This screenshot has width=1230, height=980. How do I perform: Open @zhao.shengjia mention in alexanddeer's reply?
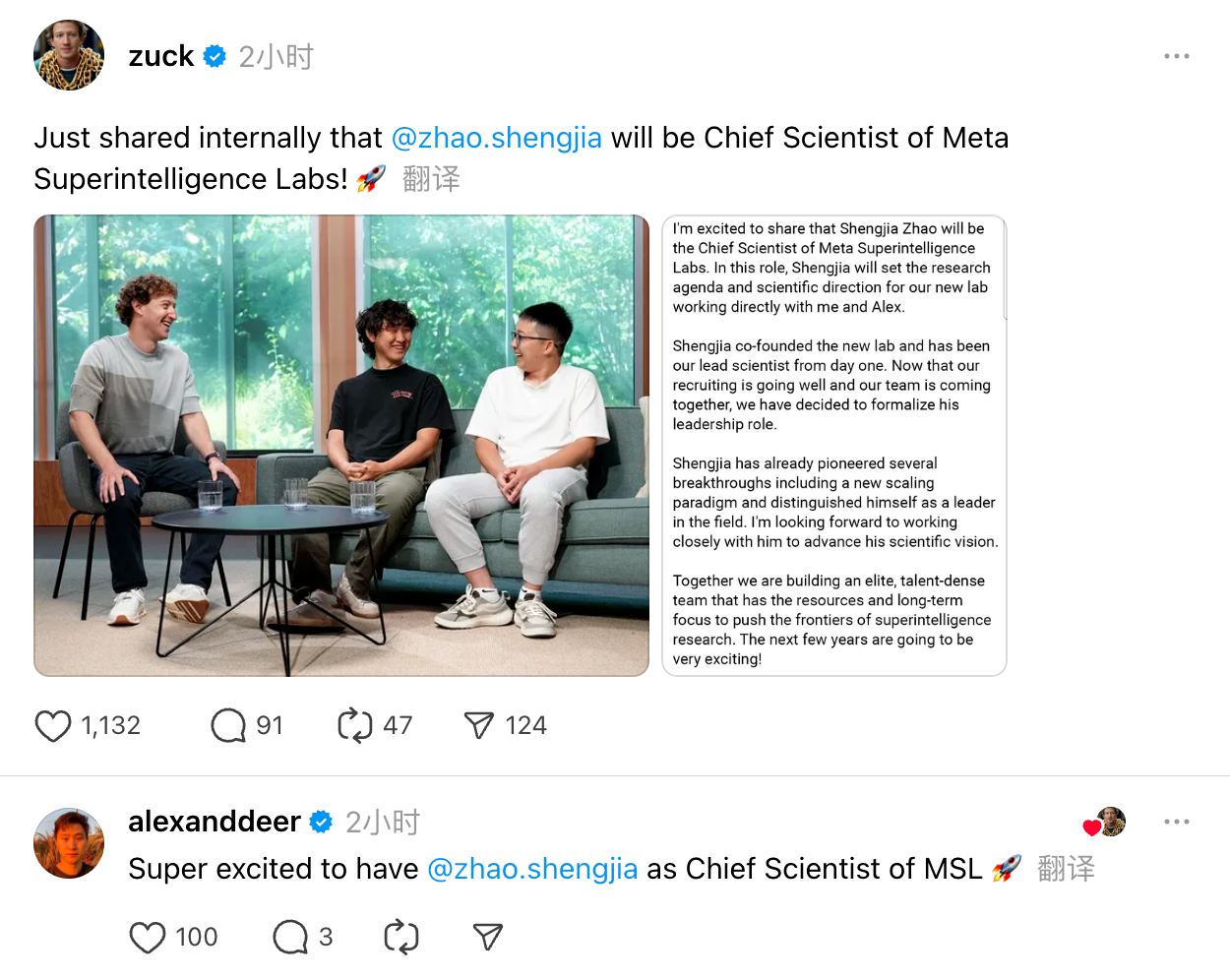point(532,869)
